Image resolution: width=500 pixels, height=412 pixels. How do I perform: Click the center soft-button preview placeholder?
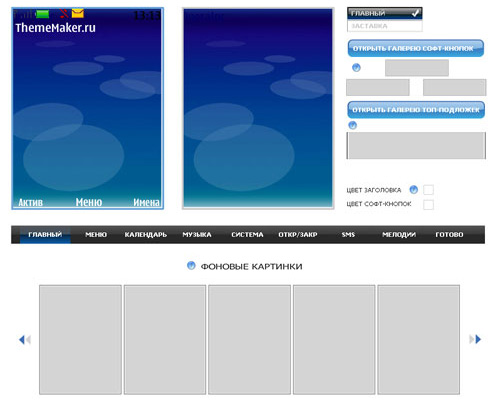(x=417, y=68)
